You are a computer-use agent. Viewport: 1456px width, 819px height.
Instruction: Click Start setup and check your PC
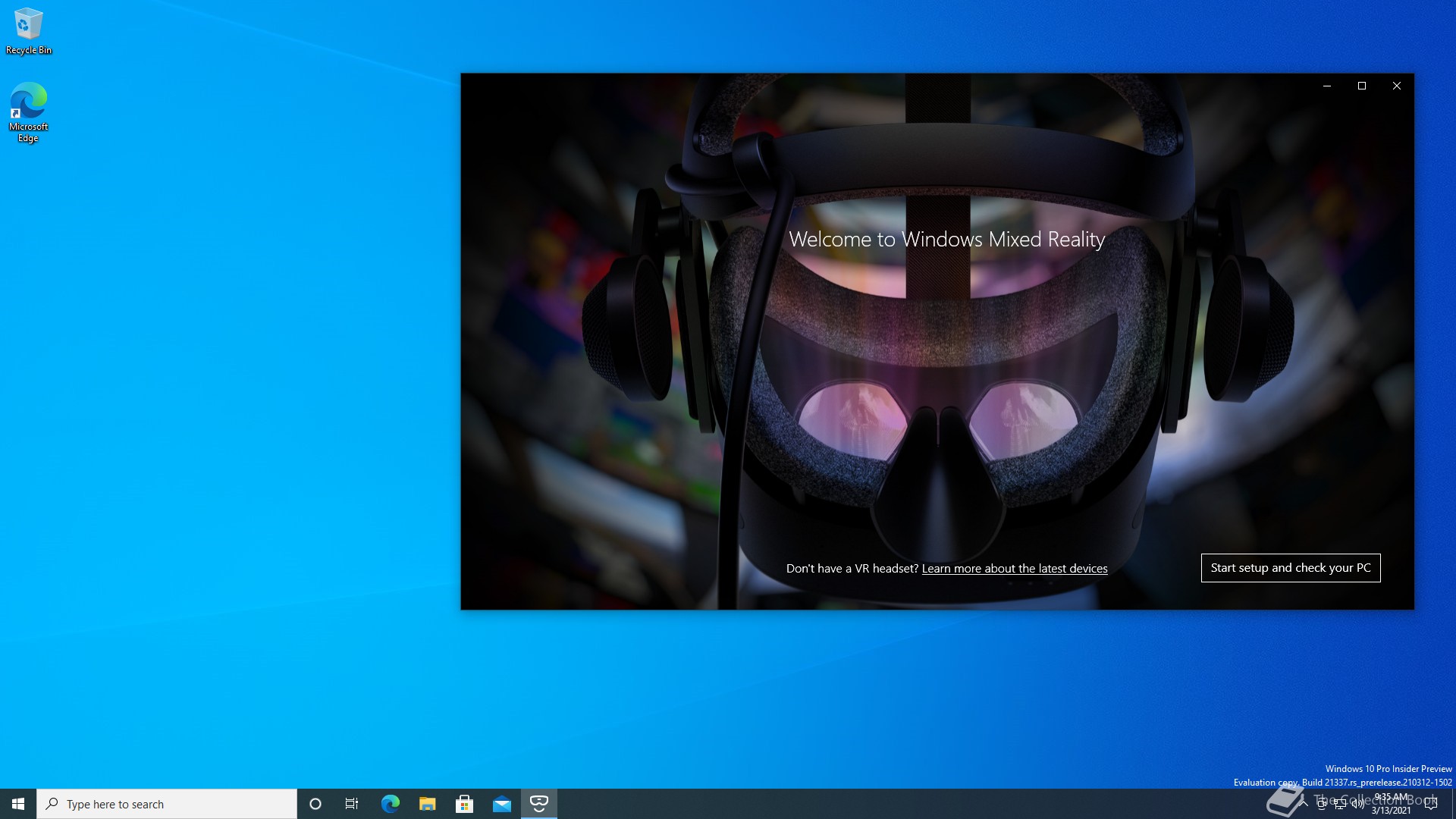1291,568
